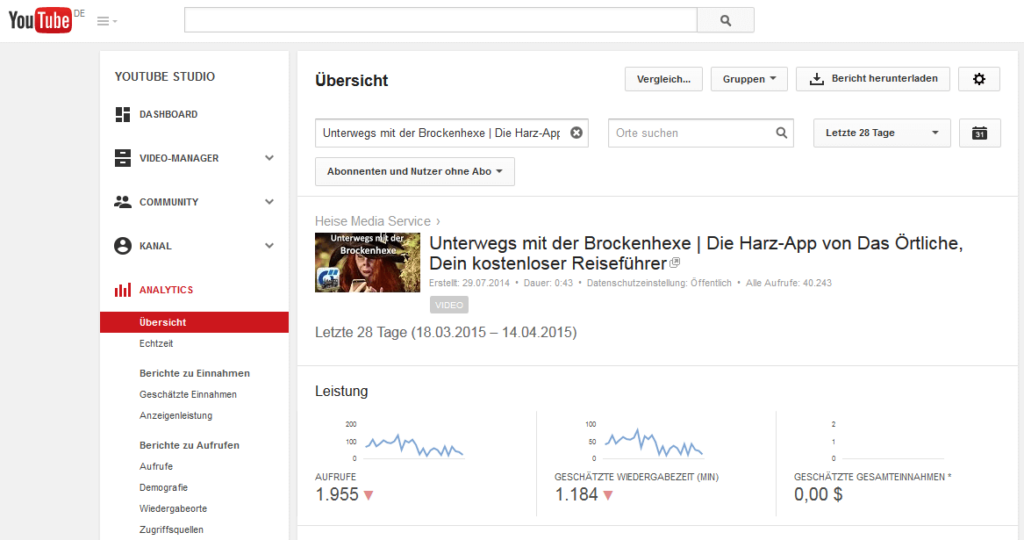The height and width of the screenshot is (540, 1024).
Task: Click the 1.955 Aufrufe value
Action: pyautogui.click(x=337, y=495)
